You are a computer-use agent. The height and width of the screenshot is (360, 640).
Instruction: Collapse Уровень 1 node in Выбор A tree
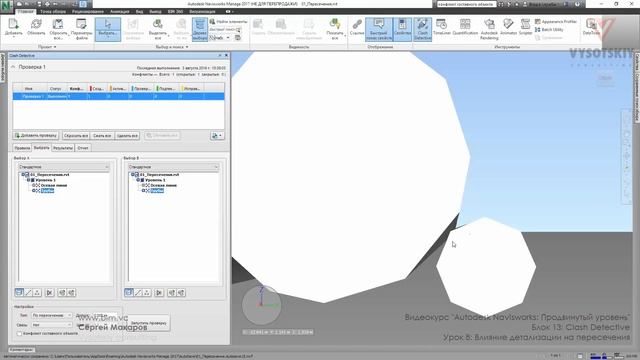pyautogui.click(x=28, y=180)
